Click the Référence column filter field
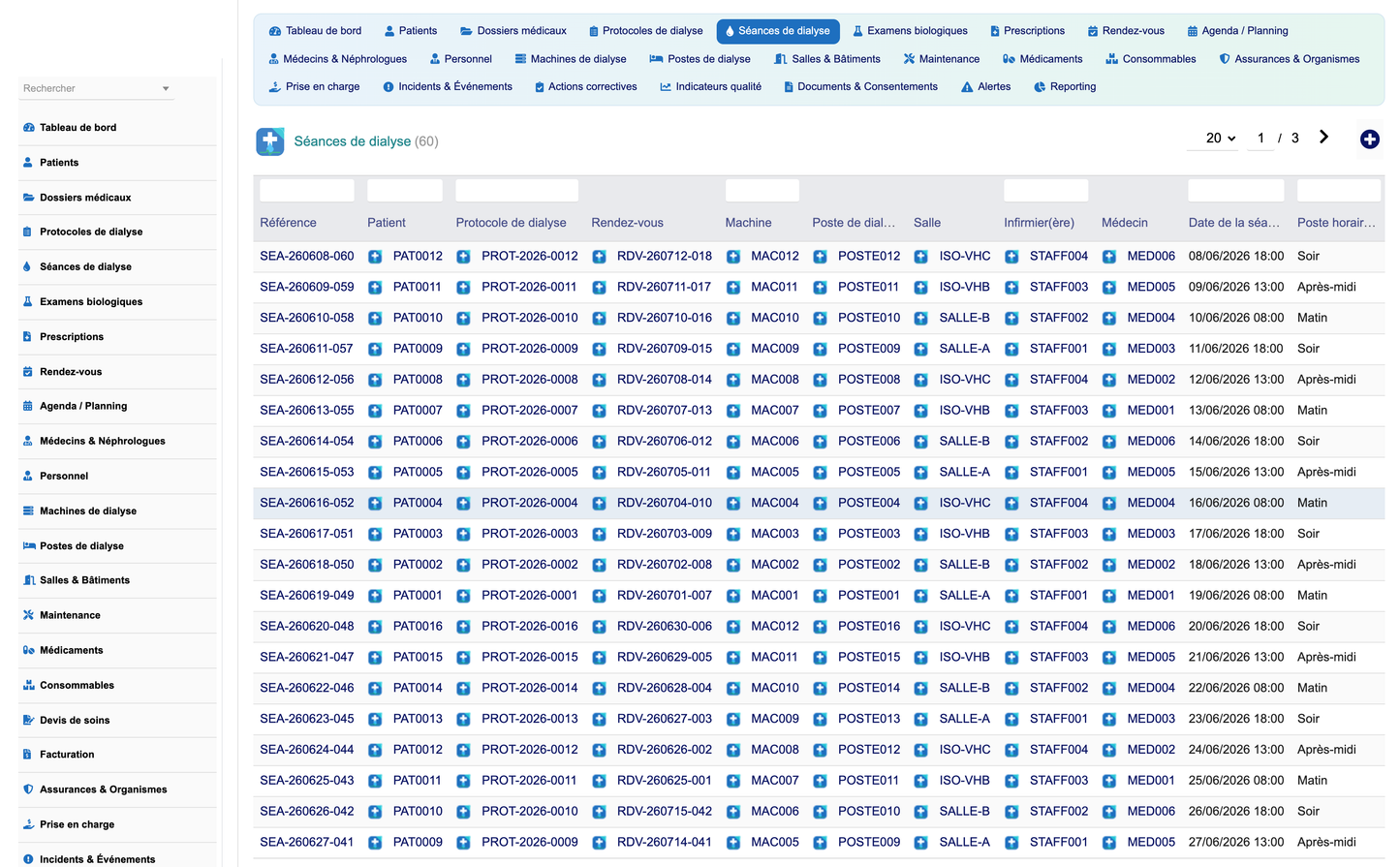Viewport: 1400px width, 867px height. (x=307, y=190)
